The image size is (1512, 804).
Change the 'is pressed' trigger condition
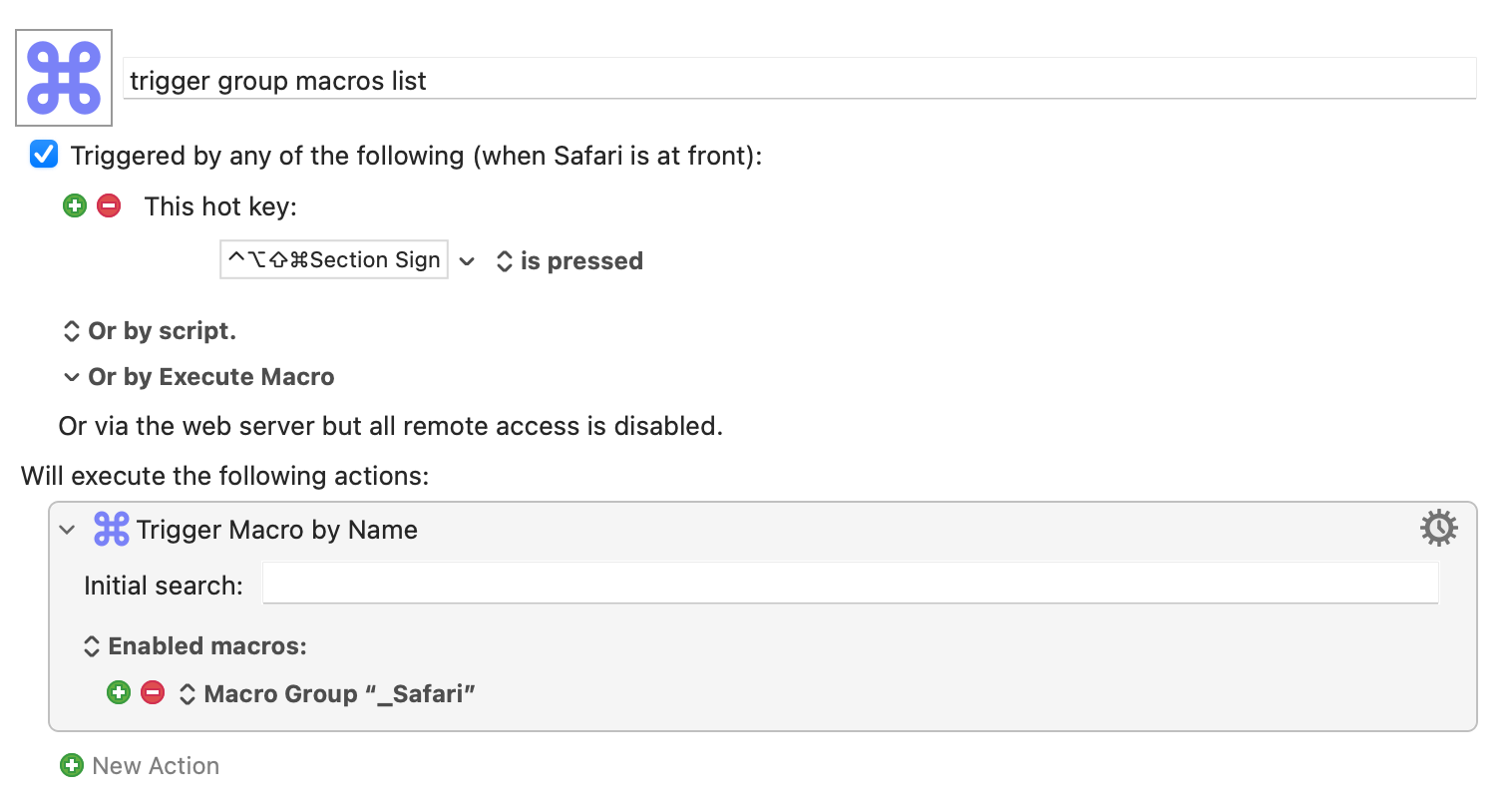(569, 261)
